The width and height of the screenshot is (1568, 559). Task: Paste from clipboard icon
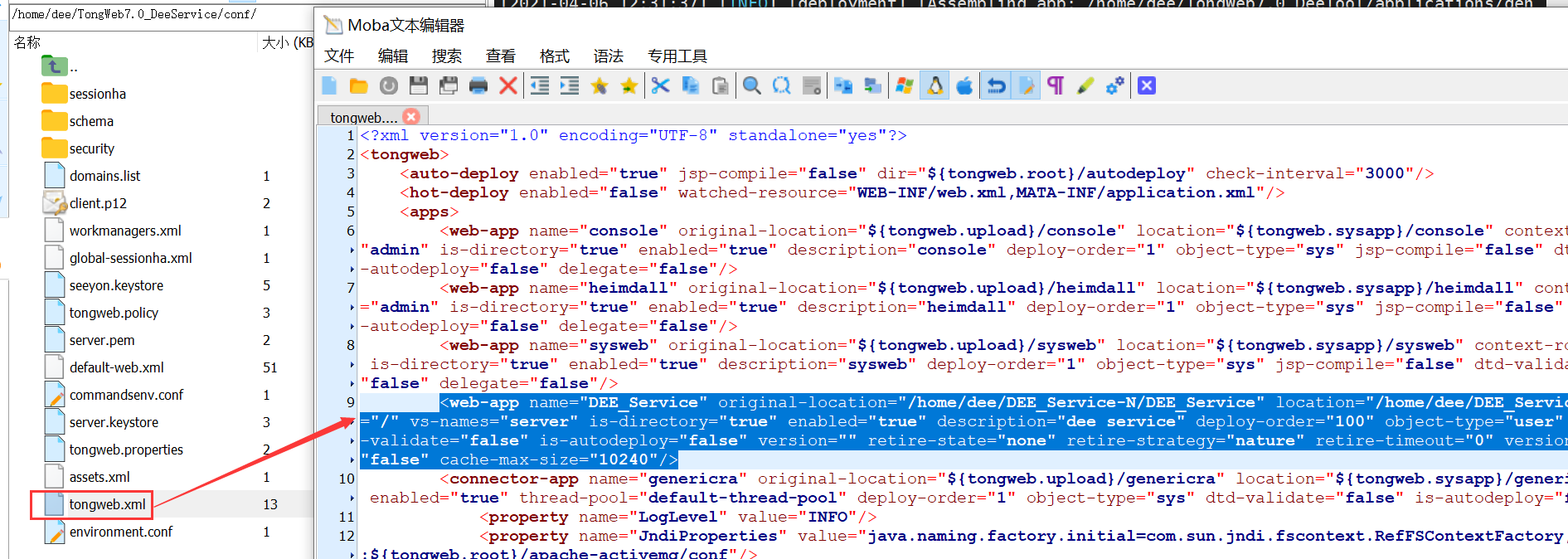pyautogui.click(x=721, y=86)
